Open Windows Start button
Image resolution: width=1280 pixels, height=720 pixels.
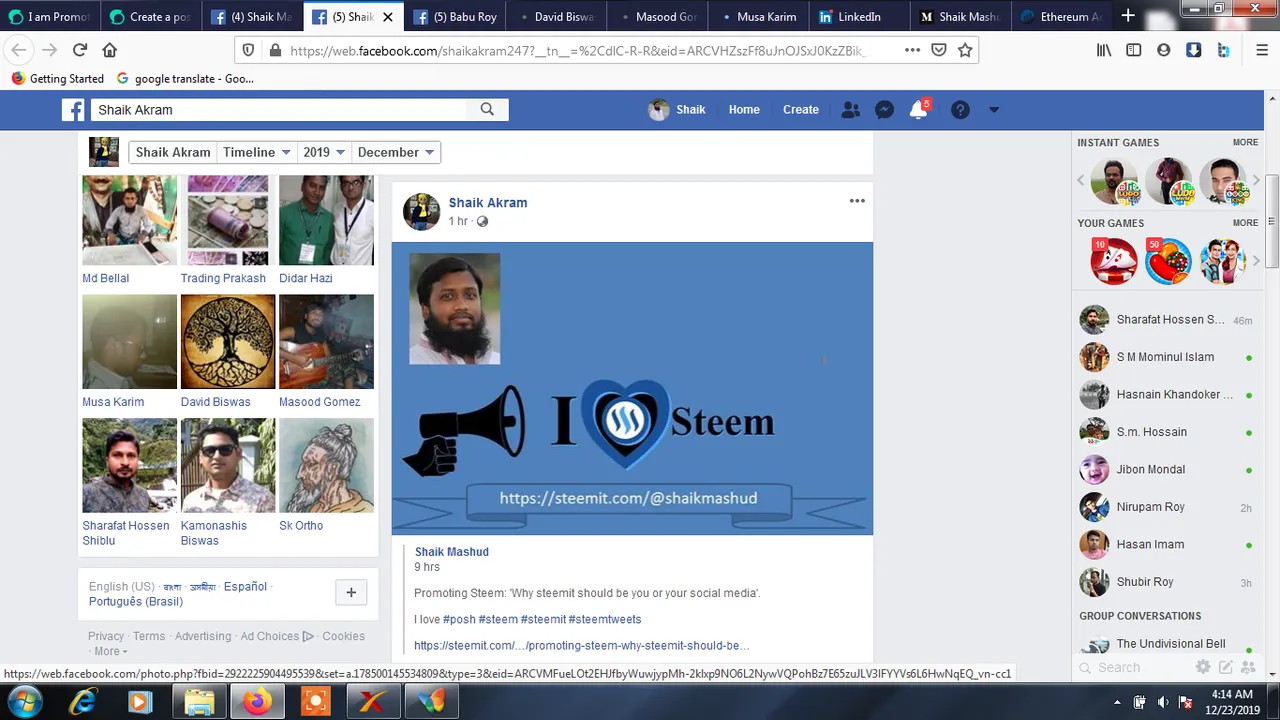tap(23, 702)
